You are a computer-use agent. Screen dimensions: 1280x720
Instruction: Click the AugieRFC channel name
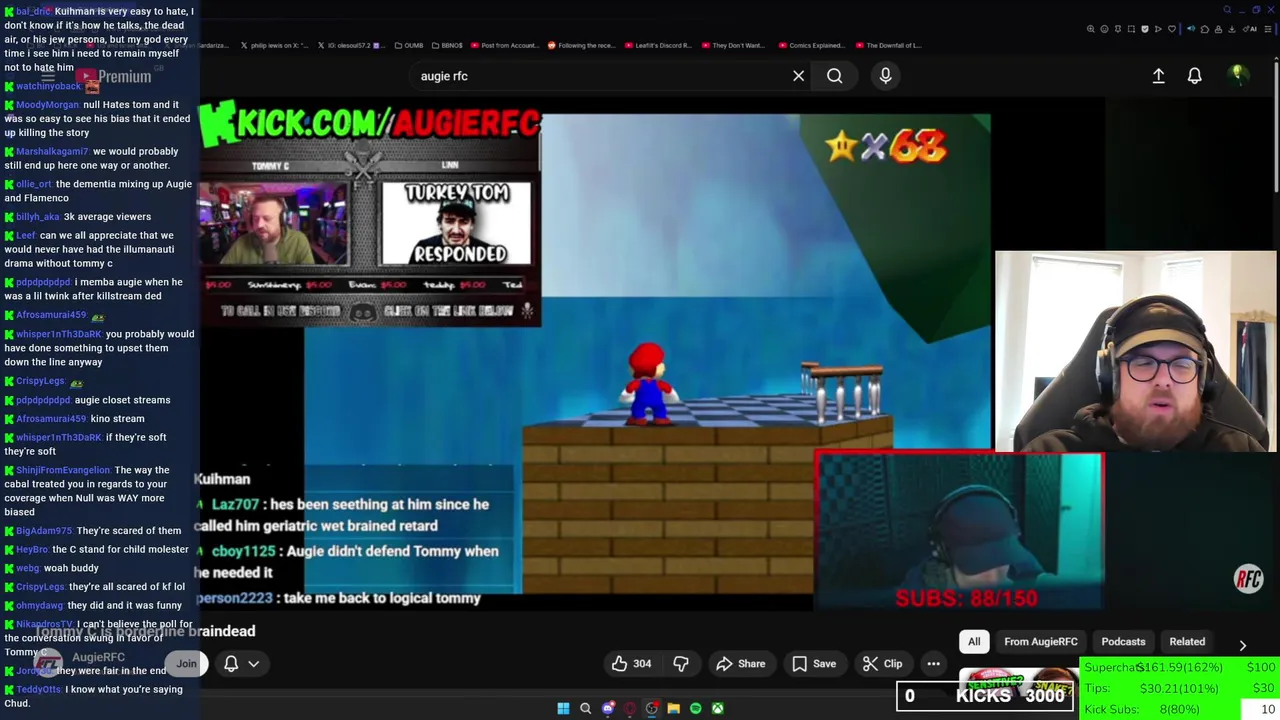tap(98, 657)
